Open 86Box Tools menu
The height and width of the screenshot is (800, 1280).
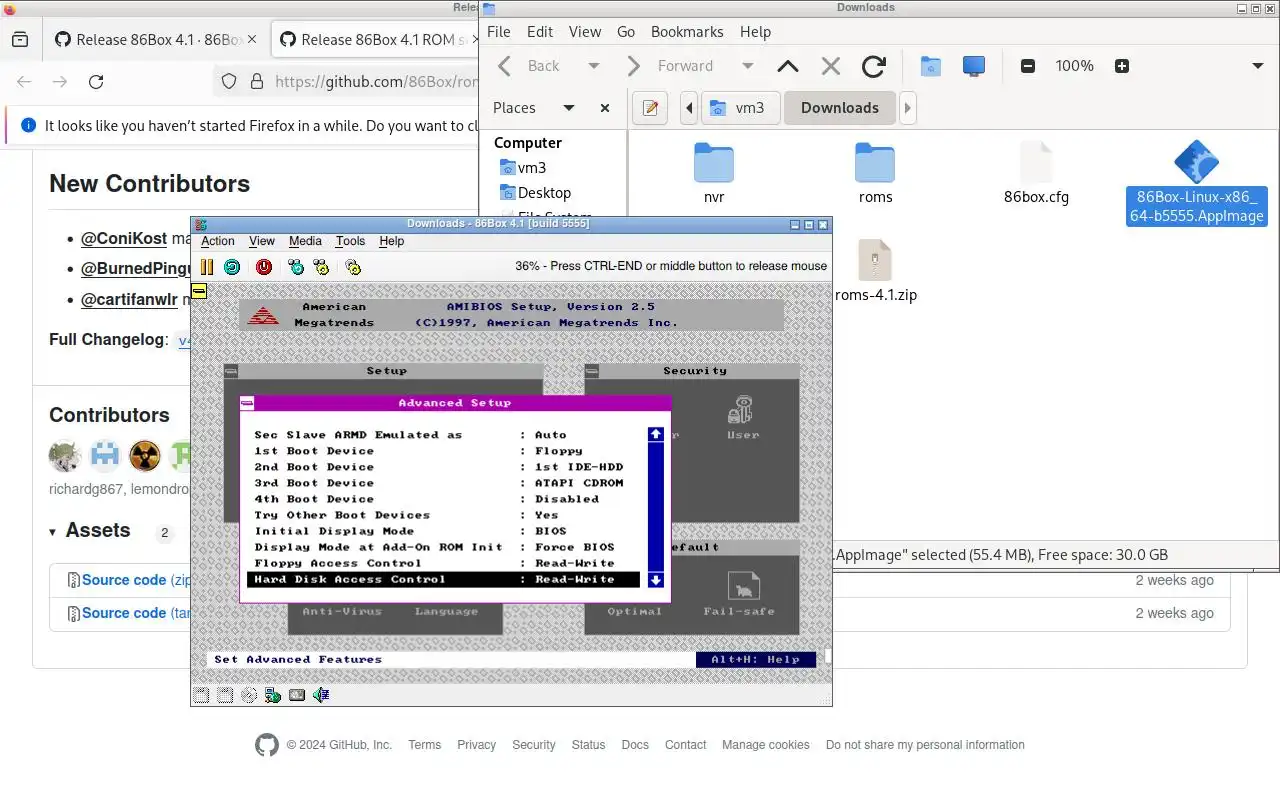pyautogui.click(x=350, y=241)
